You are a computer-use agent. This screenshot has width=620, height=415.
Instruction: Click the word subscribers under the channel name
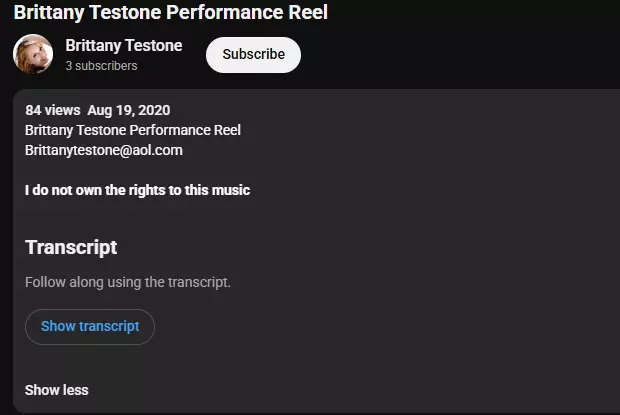pyautogui.click(x=106, y=66)
